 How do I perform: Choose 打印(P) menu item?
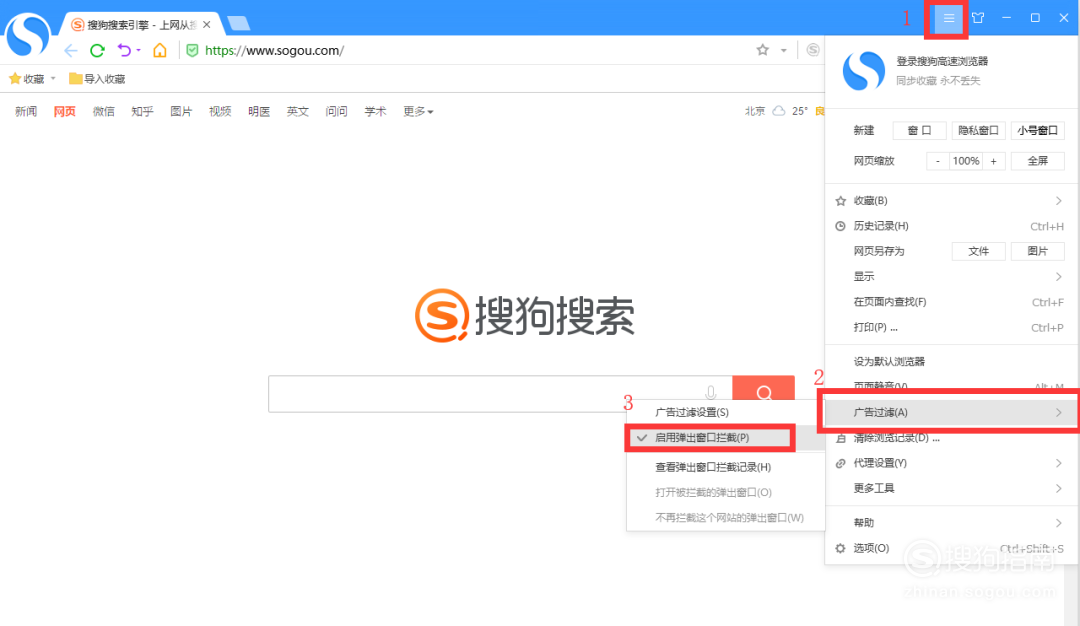[951, 327]
